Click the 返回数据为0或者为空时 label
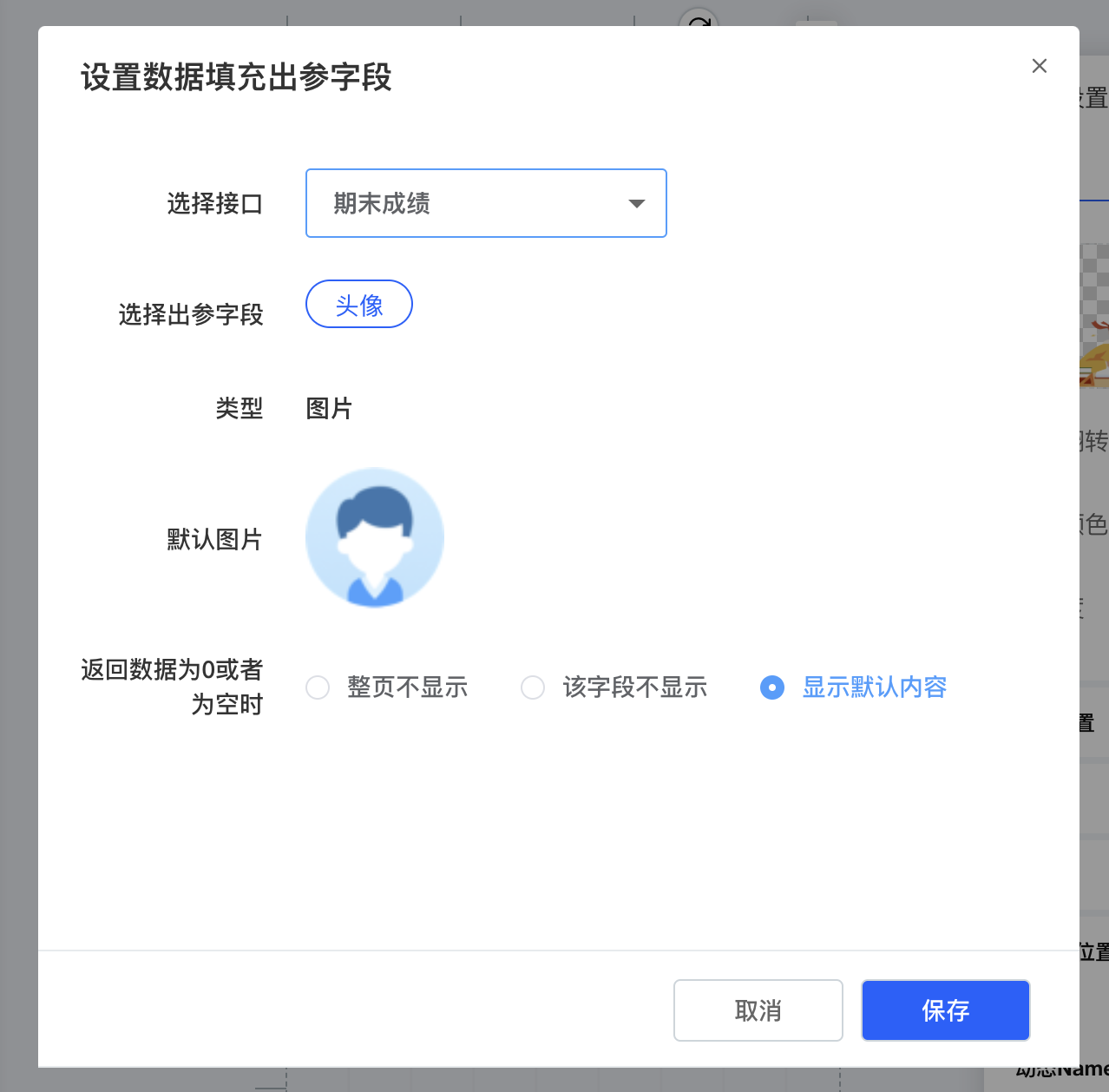The width and height of the screenshot is (1109, 1092). [x=172, y=687]
